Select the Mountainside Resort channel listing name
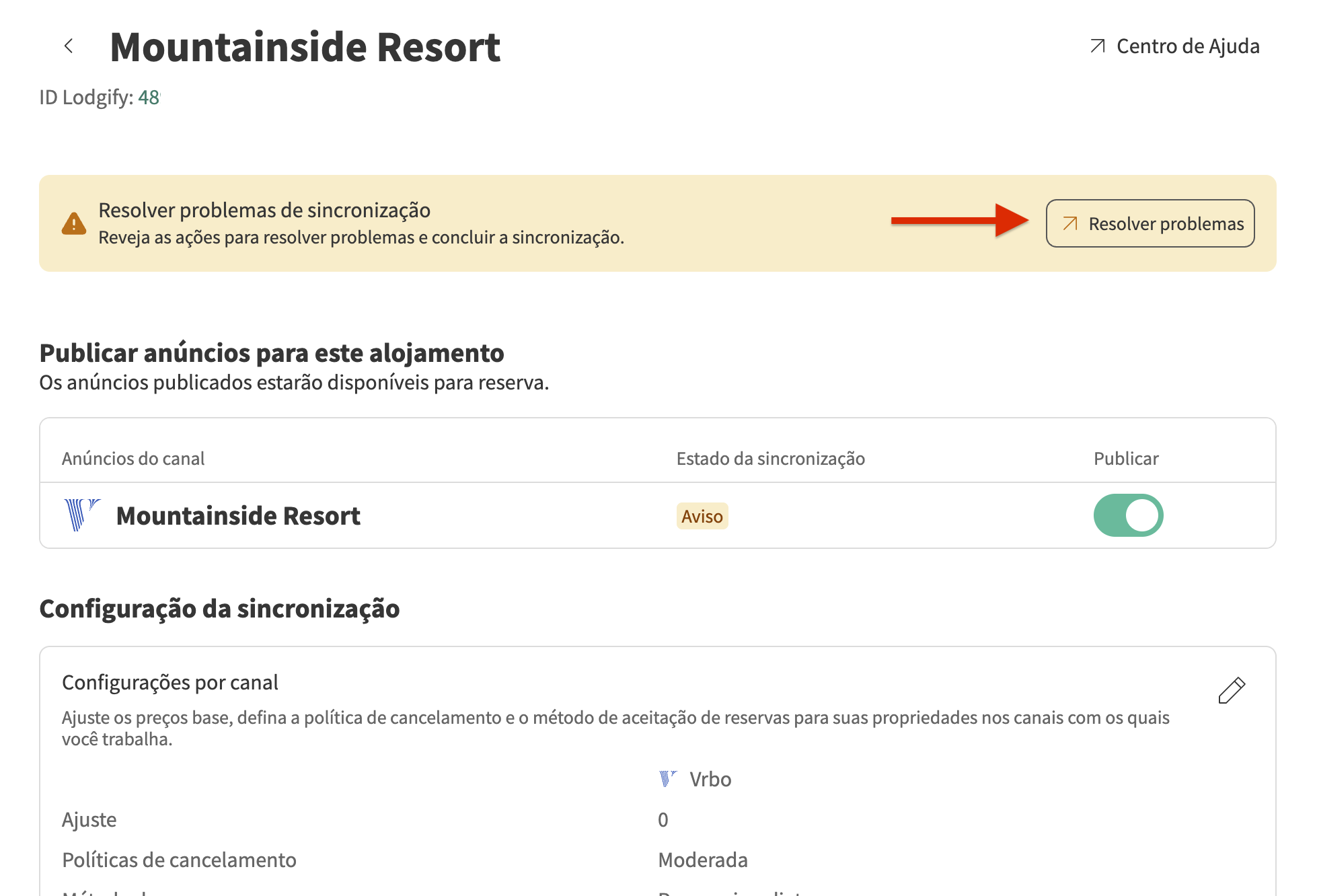Screen dimensions: 1317x896 [238, 516]
